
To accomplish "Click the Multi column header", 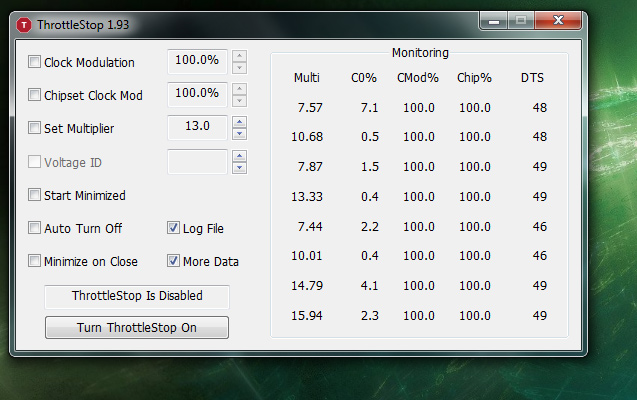I will click(307, 78).
